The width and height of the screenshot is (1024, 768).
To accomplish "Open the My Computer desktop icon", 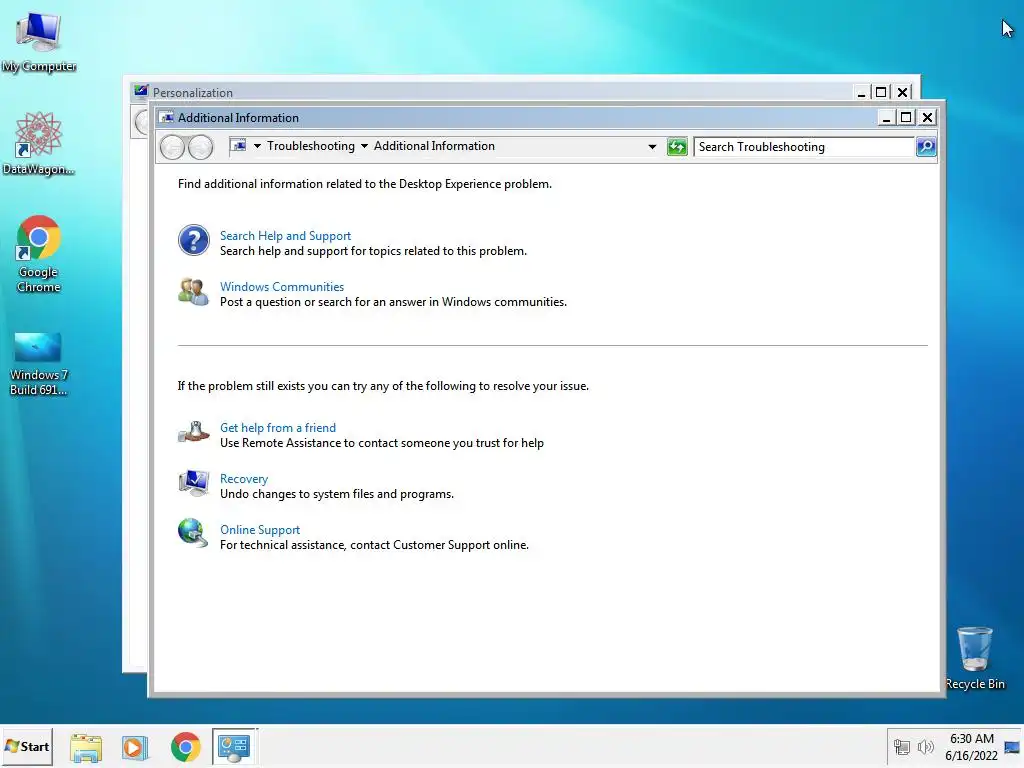I will click(39, 41).
